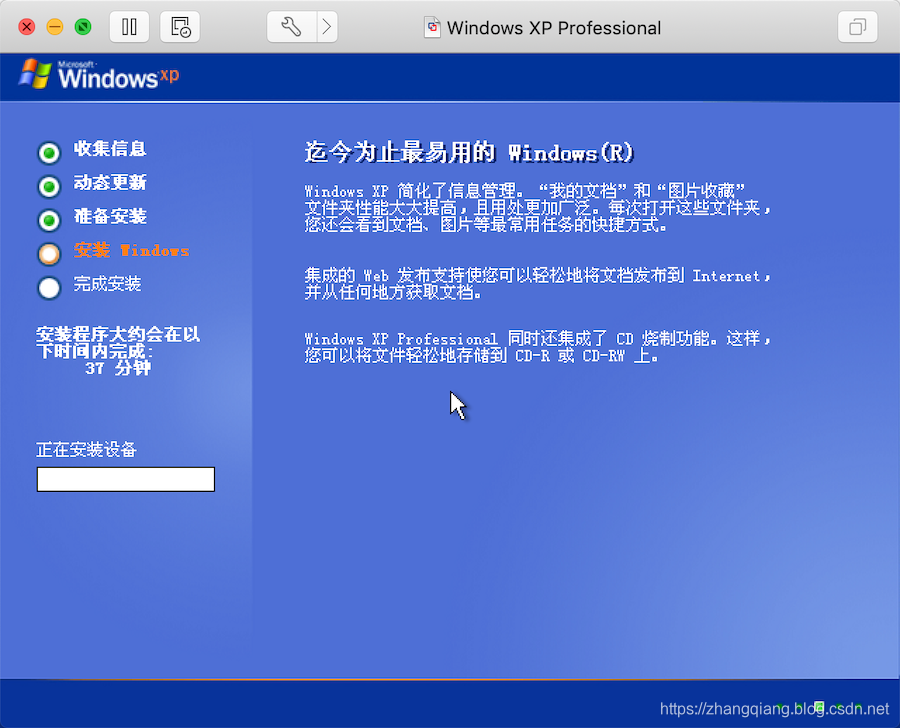This screenshot has width=900, height=728.
Task: Click the Windows XP Professional window title
Action: (554, 28)
